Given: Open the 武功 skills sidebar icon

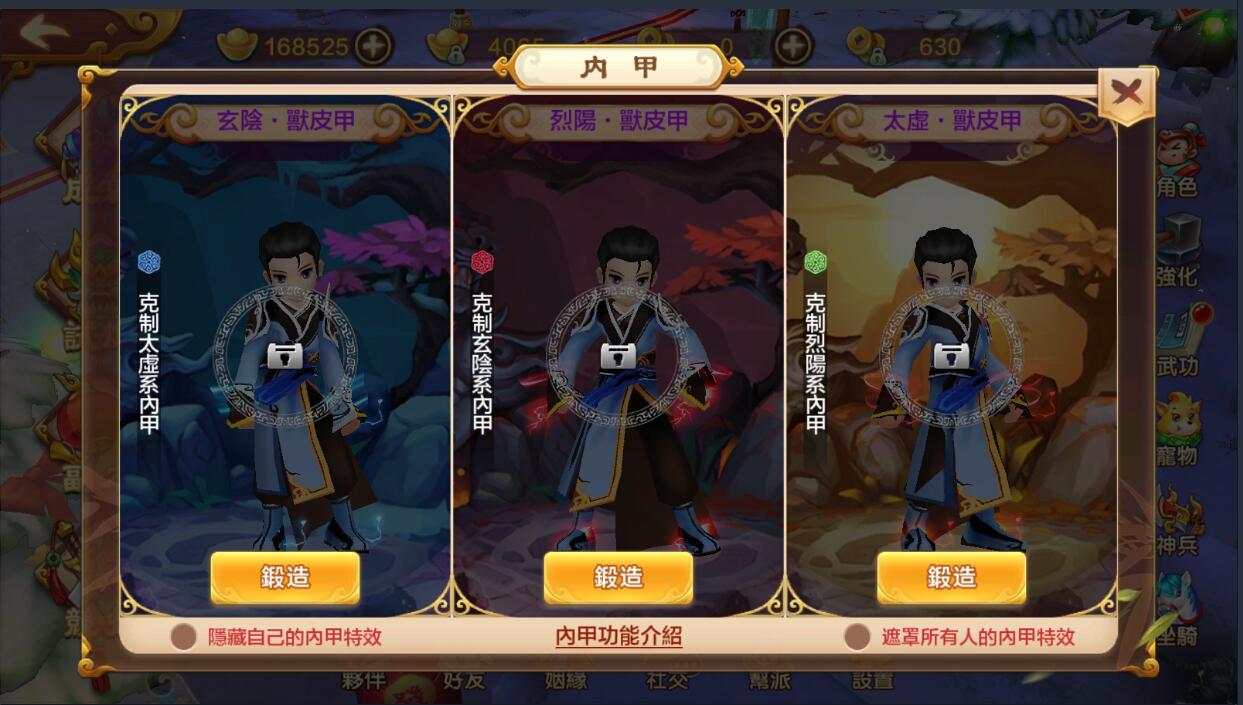Looking at the screenshot, I should point(1178,342).
